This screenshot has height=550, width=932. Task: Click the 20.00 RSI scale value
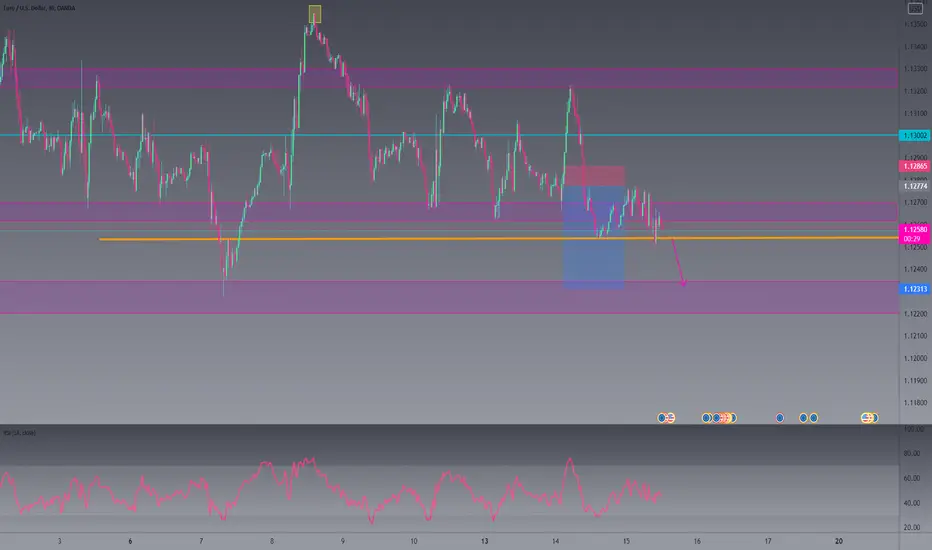(x=912, y=527)
